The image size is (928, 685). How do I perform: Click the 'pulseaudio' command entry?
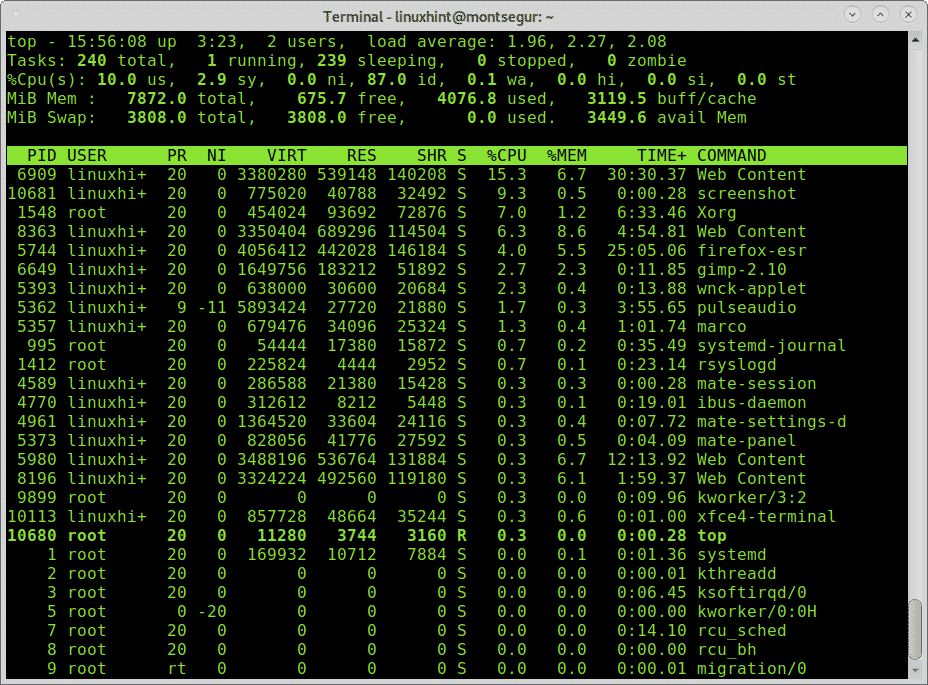pyautogui.click(x=746, y=307)
